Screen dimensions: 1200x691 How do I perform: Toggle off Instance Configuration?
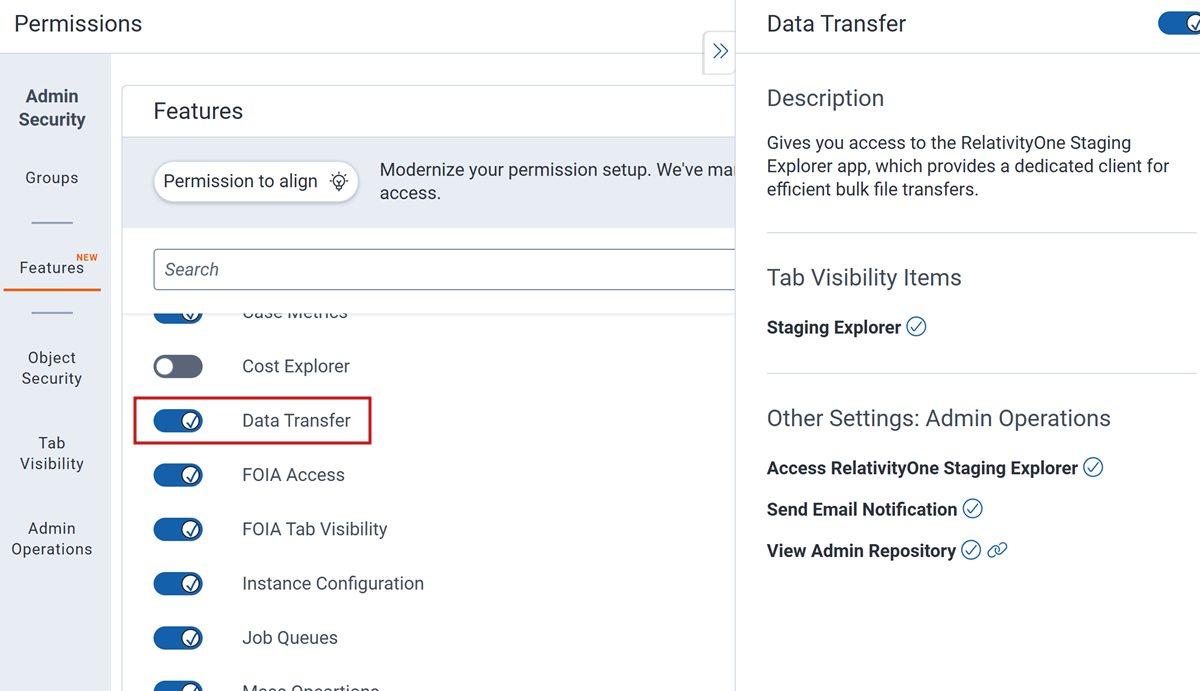pyautogui.click(x=178, y=583)
